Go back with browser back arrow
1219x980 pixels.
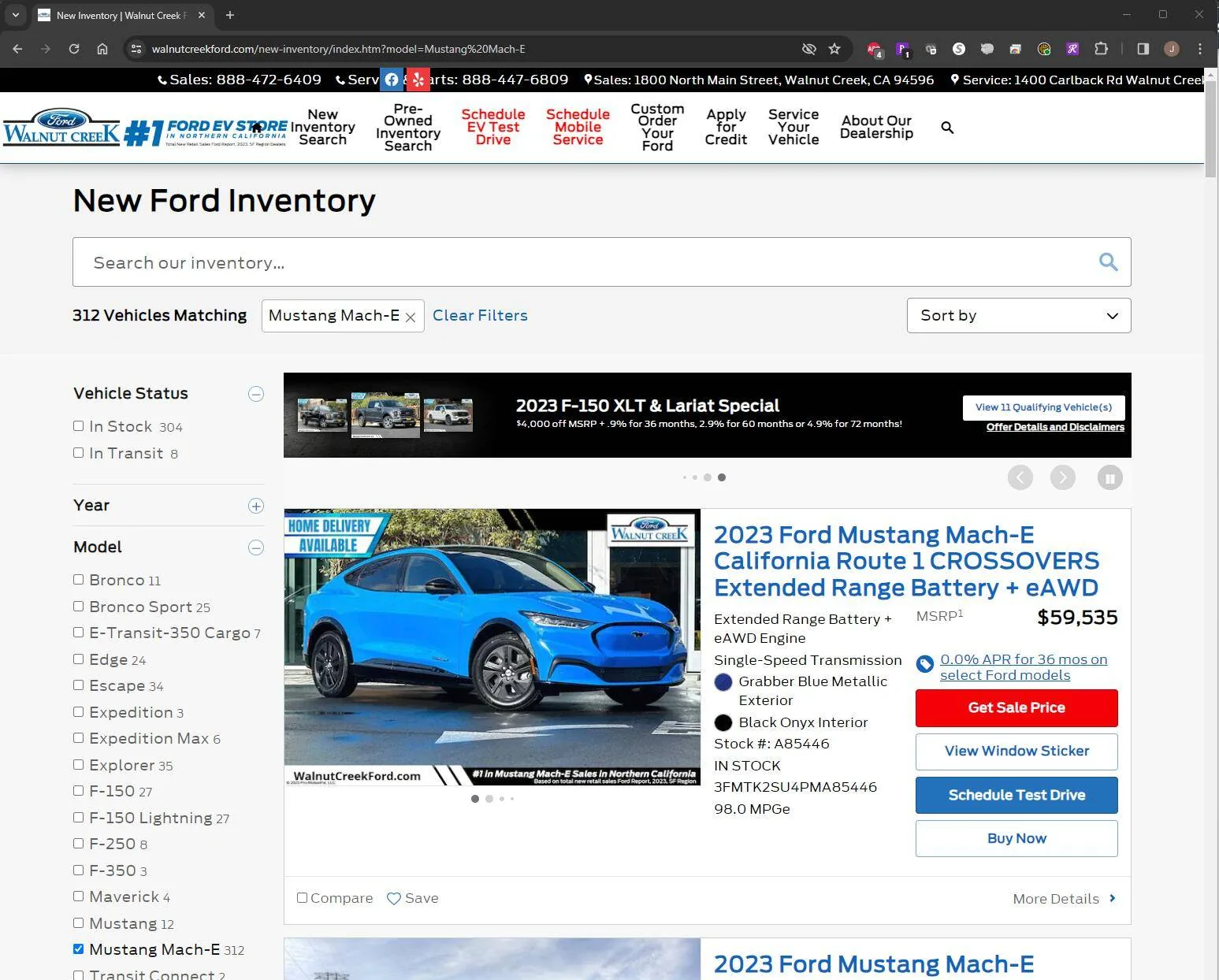tap(17, 49)
